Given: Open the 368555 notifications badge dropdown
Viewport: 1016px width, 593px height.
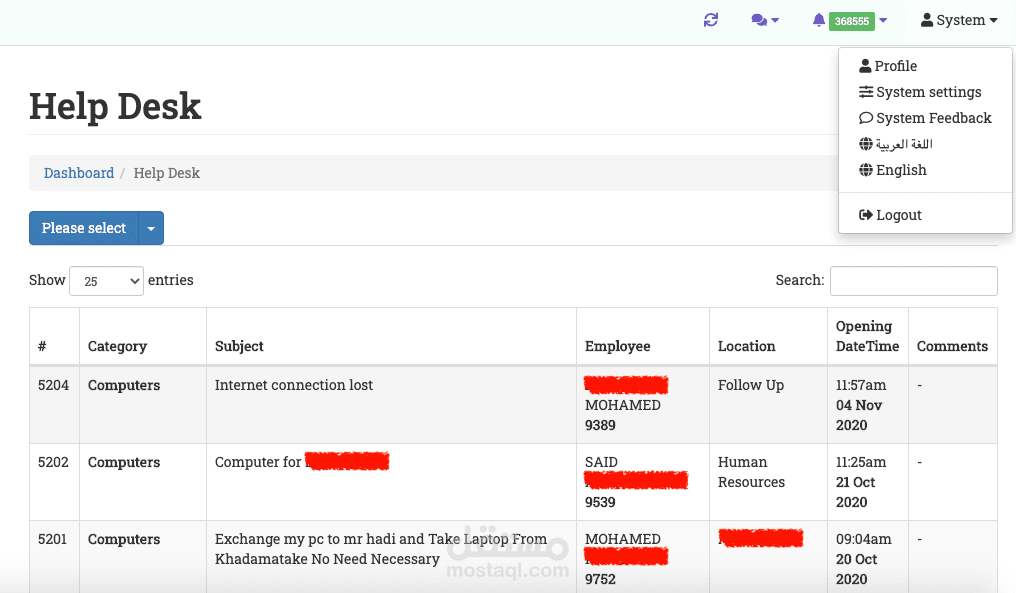Looking at the screenshot, I should [854, 21].
